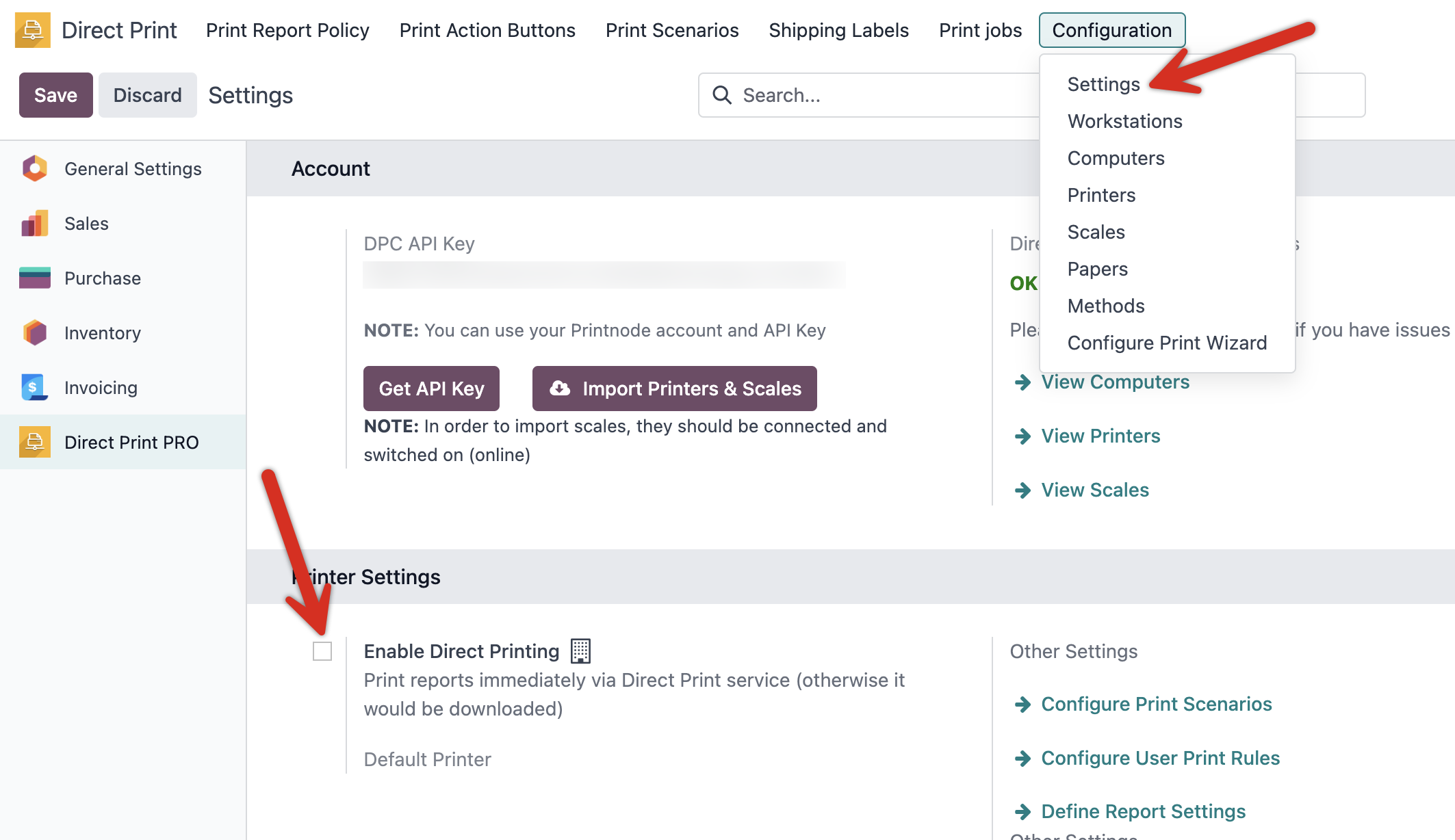This screenshot has height=840, width=1455.
Task: Click the Settings page title
Action: tap(250, 95)
